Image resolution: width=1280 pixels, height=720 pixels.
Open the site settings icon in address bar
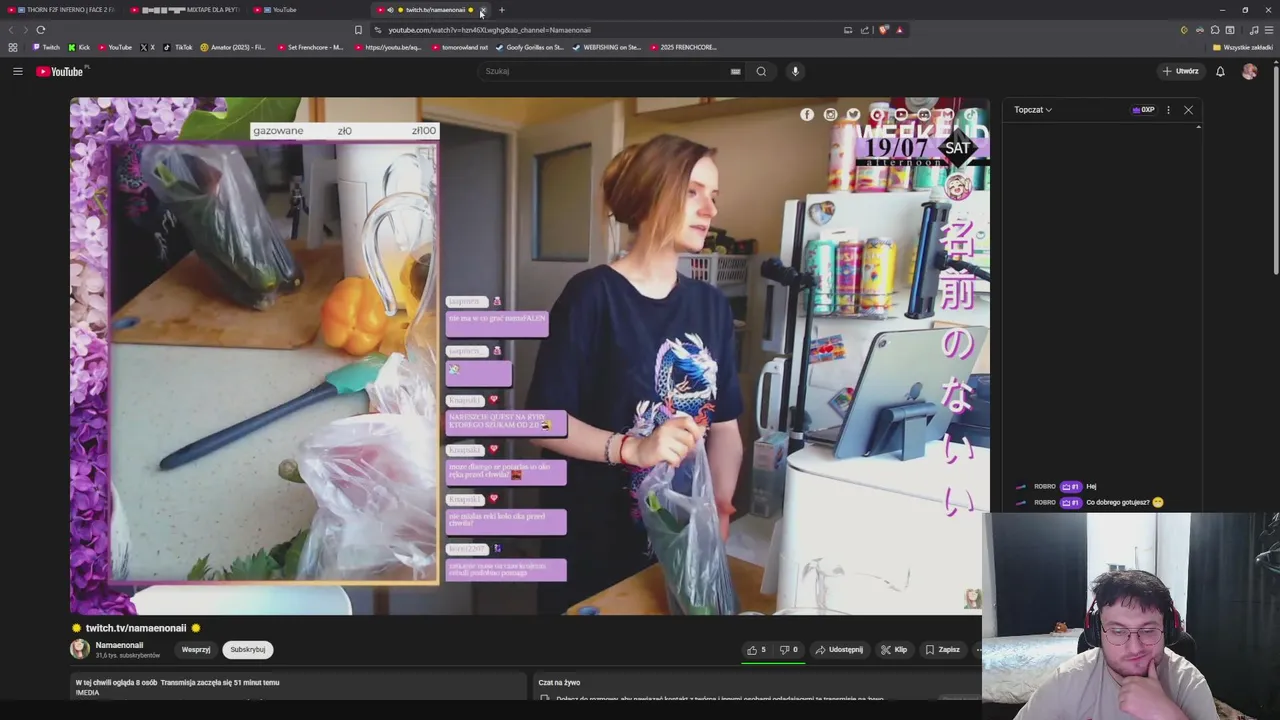coord(377,30)
